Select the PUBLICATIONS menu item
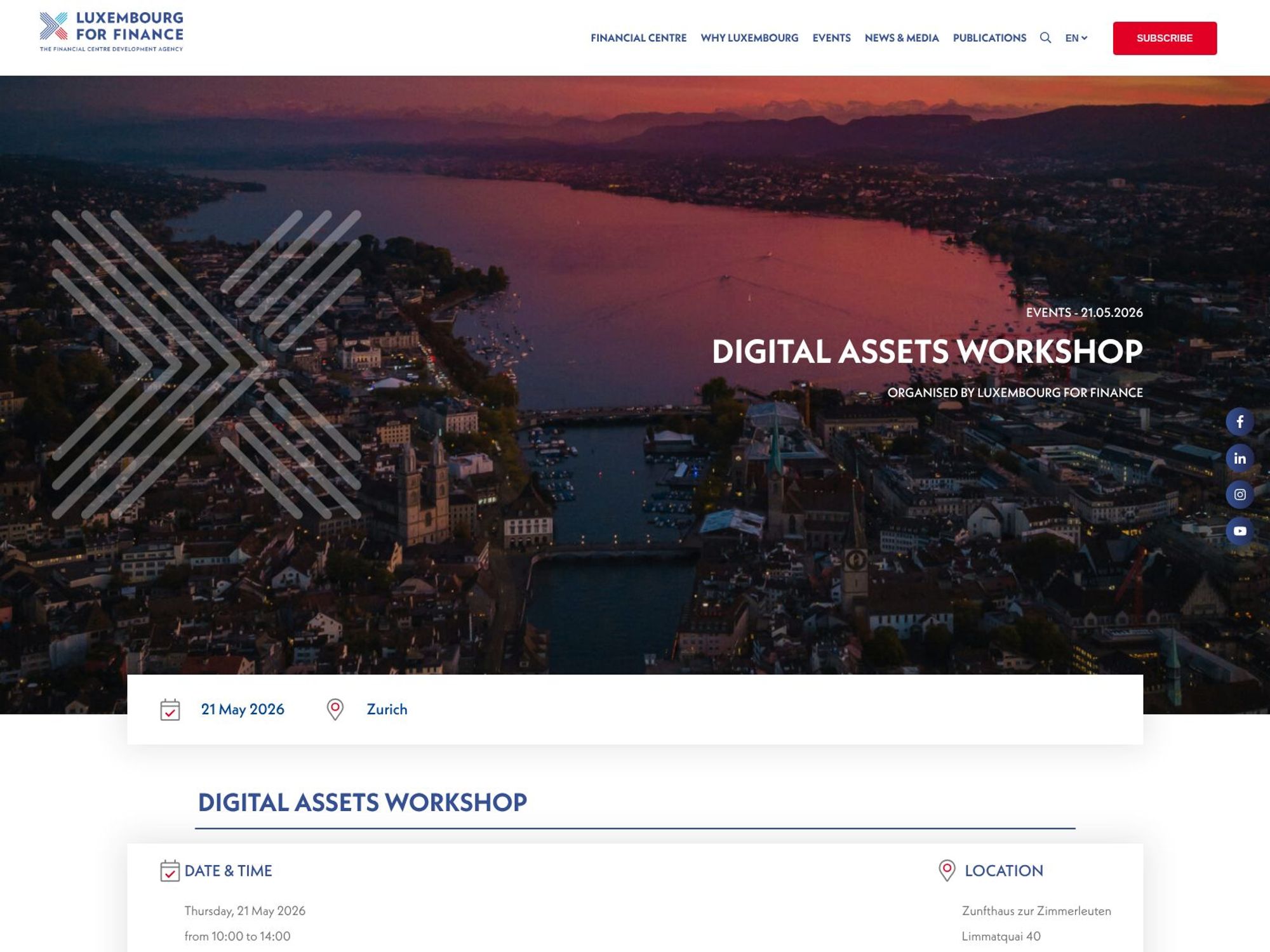1270x952 pixels. pos(988,38)
